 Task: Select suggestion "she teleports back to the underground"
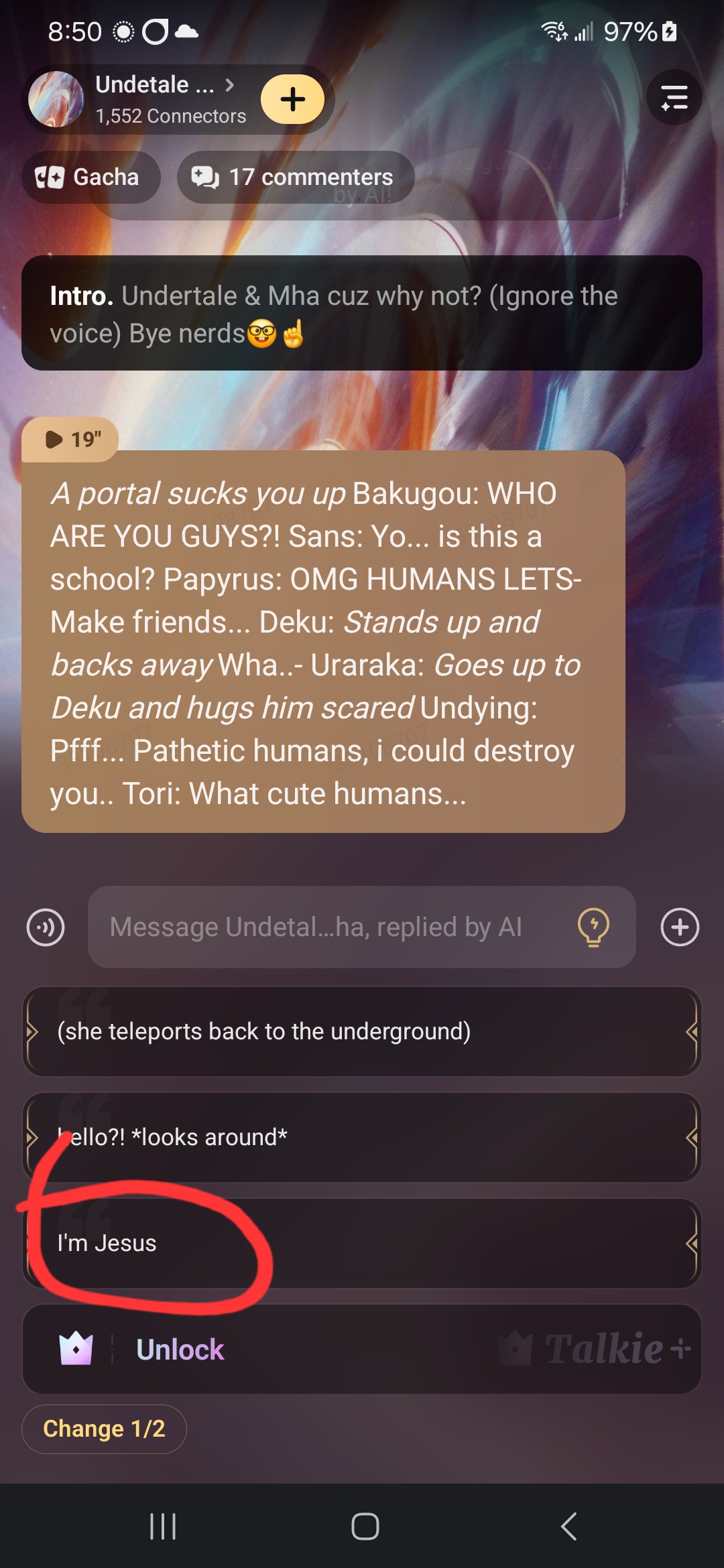coord(362,1031)
